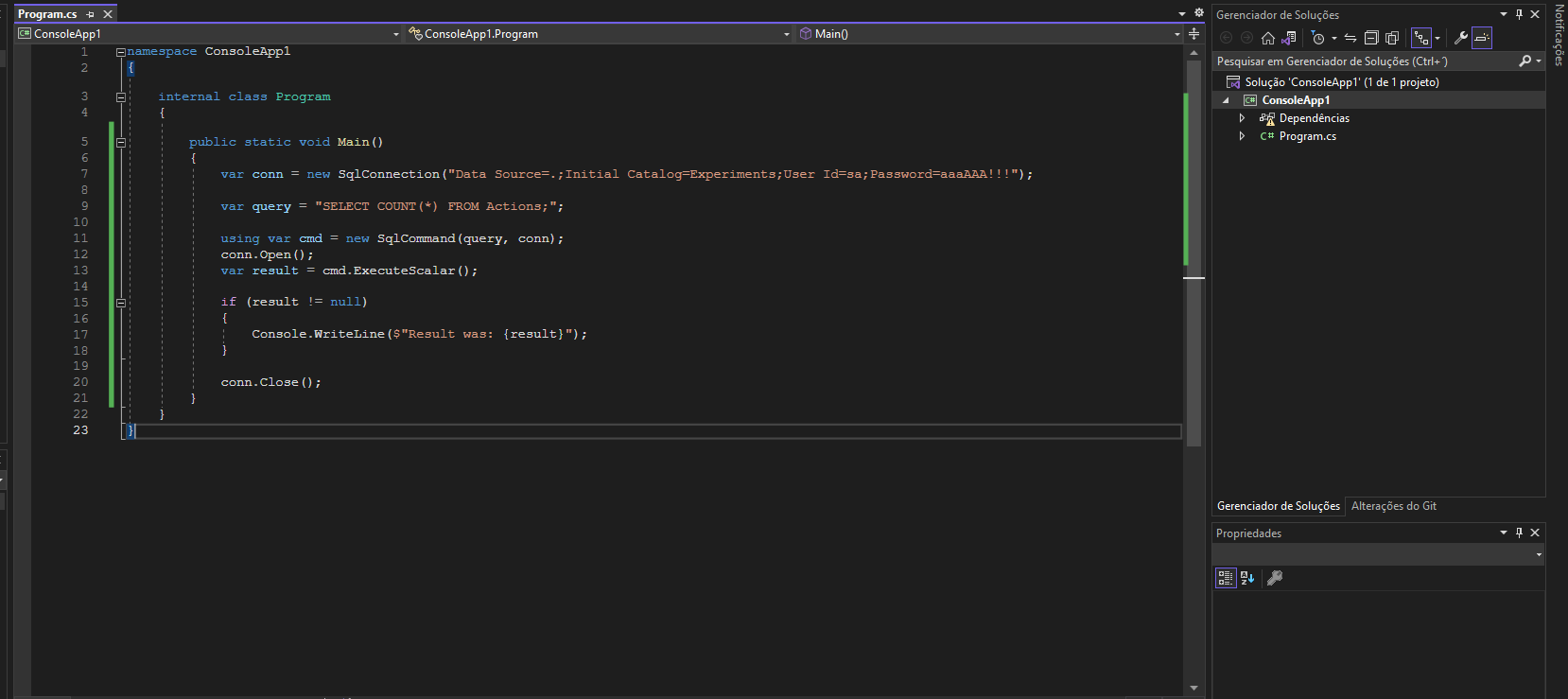The image size is (1568, 699).
Task: Open the file nesting options dropdown arrow
Action: coord(1437,38)
